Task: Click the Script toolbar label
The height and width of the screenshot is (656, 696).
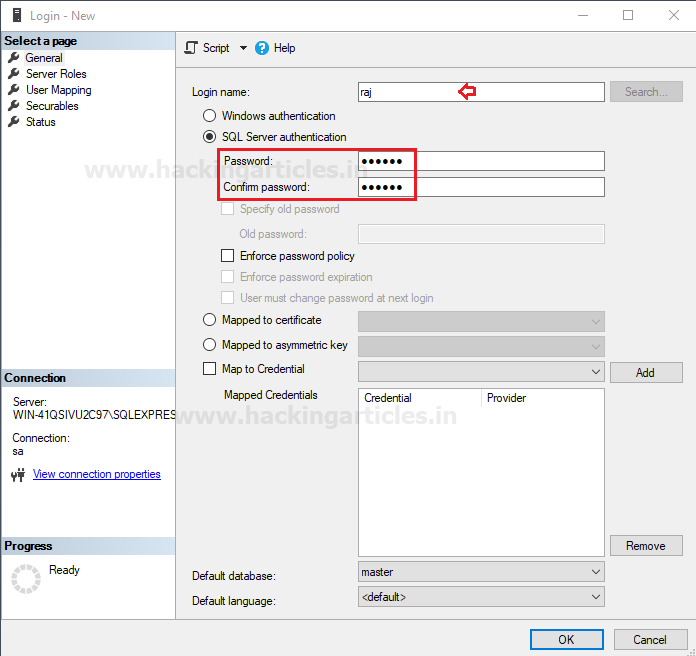Action: pyautogui.click(x=216, y=48)
